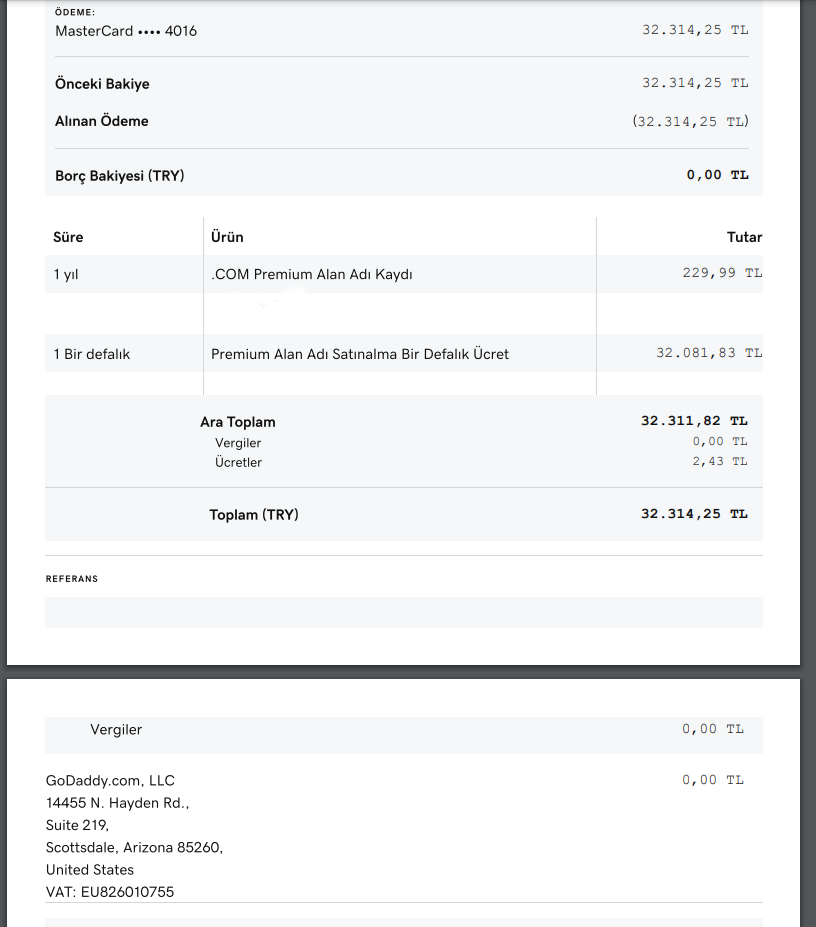Select the VAT: EU826010755 text
This screenshot has width=816, height=927.
110,892
